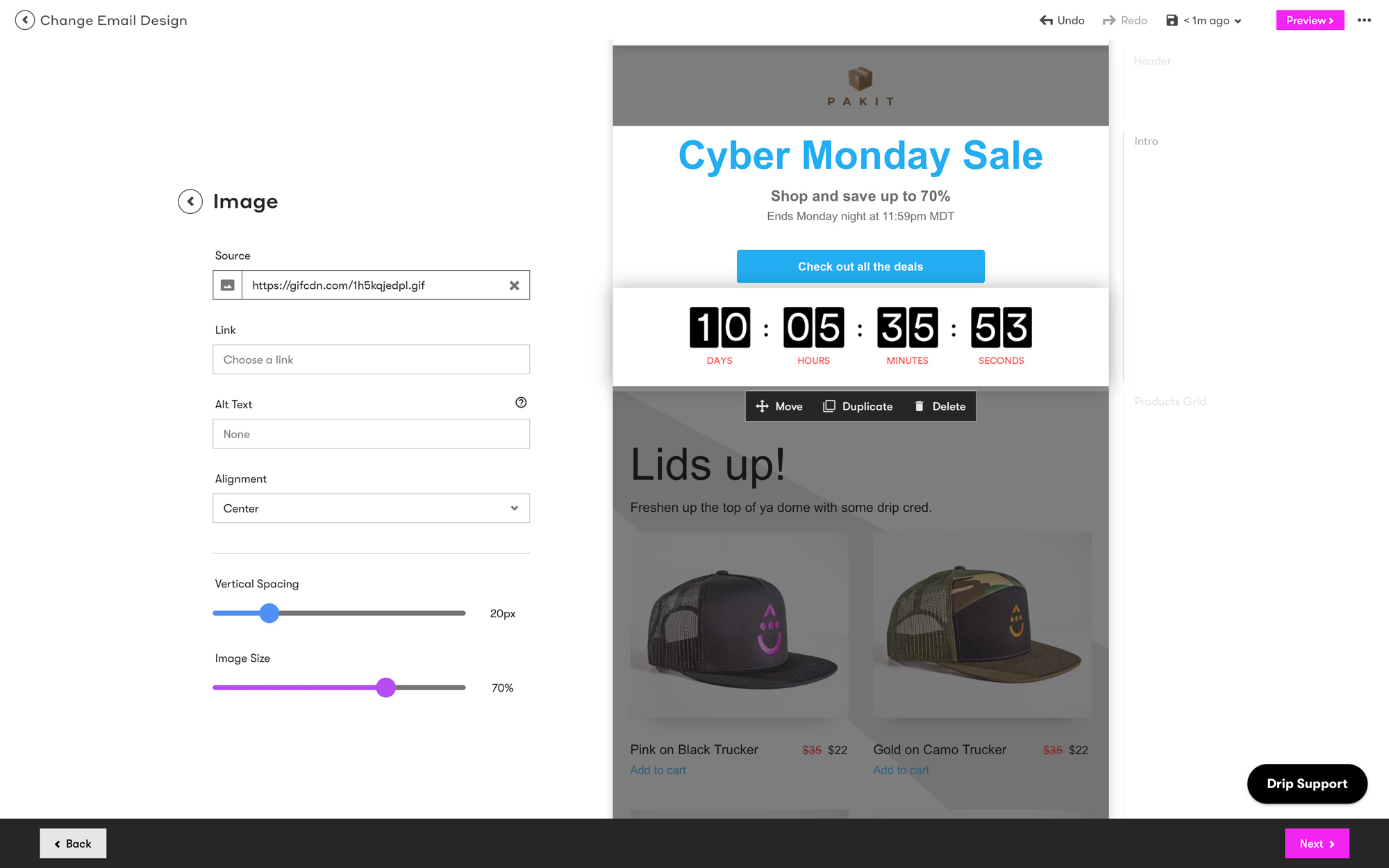Move the selected countdown block

point(779,406)
